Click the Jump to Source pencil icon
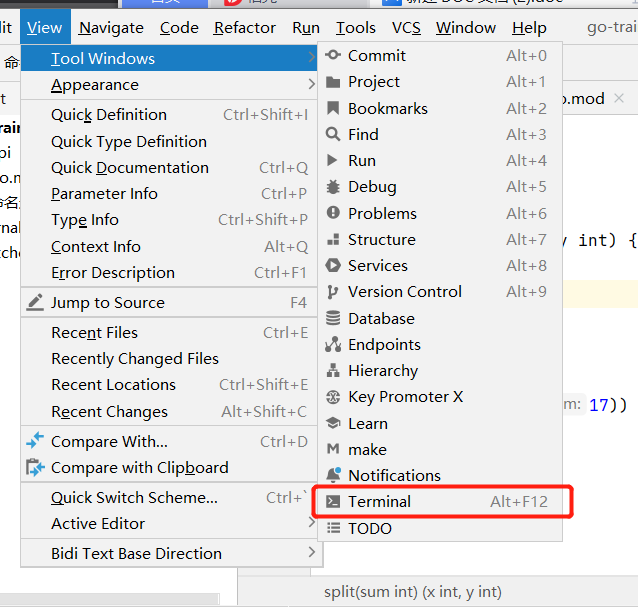638x607 pixels. (35, 302)
